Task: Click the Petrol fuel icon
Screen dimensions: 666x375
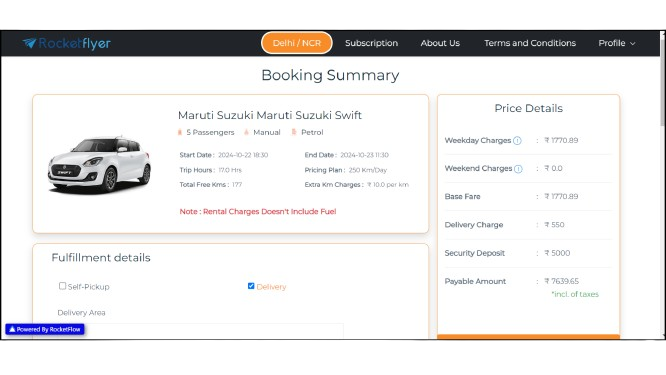Action: click(293, 132)
